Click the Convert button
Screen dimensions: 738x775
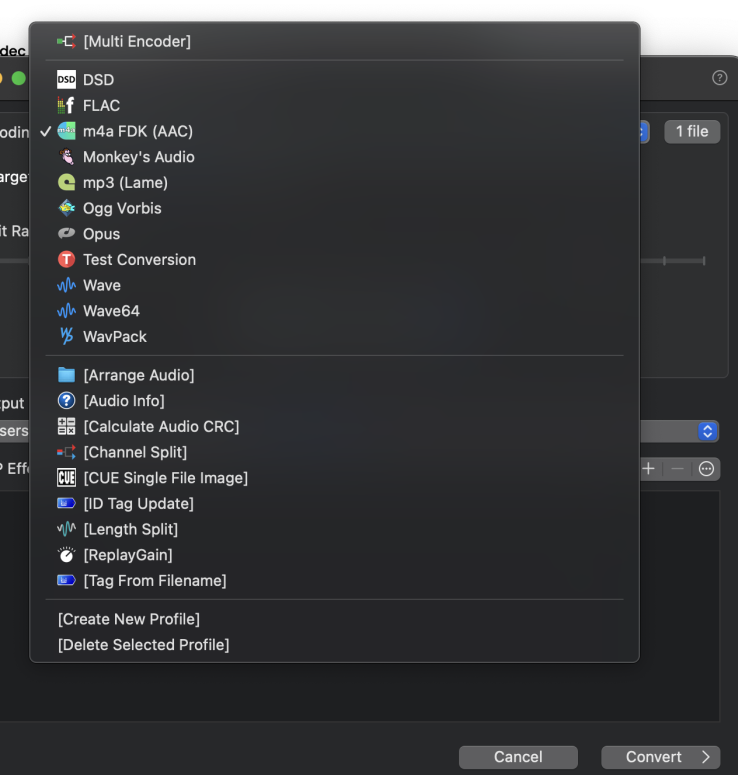coord(660,757)
